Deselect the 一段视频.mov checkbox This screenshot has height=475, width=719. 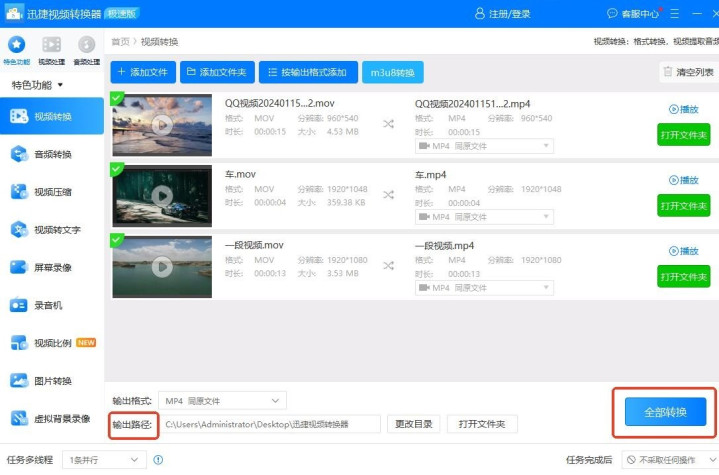click(x=117, y=240)
